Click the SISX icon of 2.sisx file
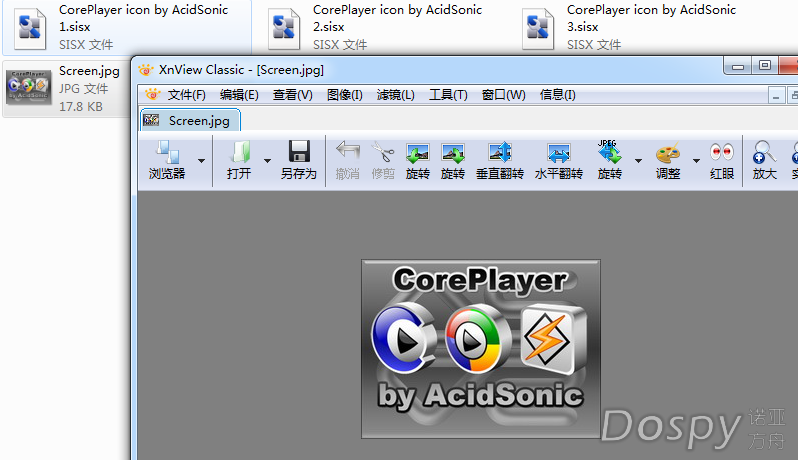The image size is (798, 460). pos(283,28)
